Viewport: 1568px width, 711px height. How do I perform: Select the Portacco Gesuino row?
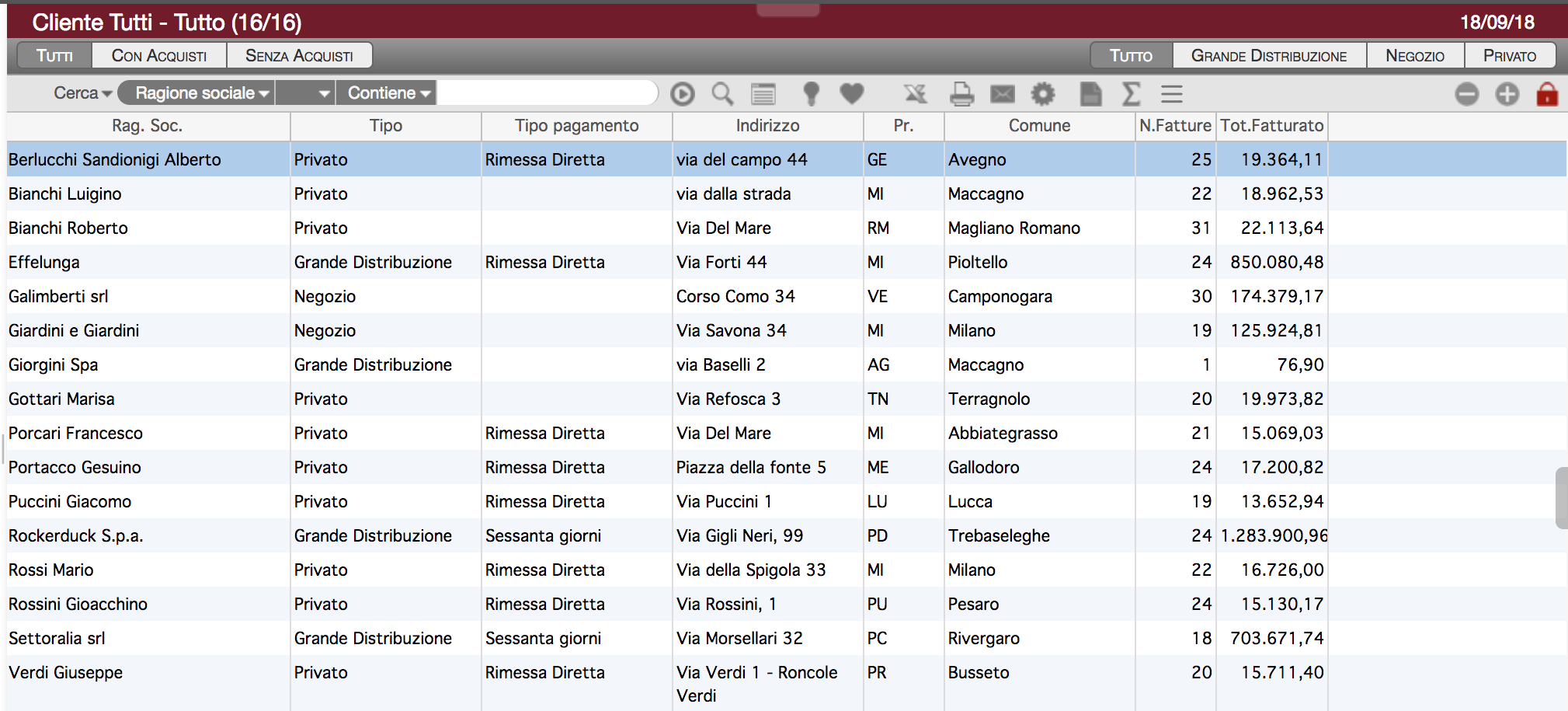pos(787,467)
